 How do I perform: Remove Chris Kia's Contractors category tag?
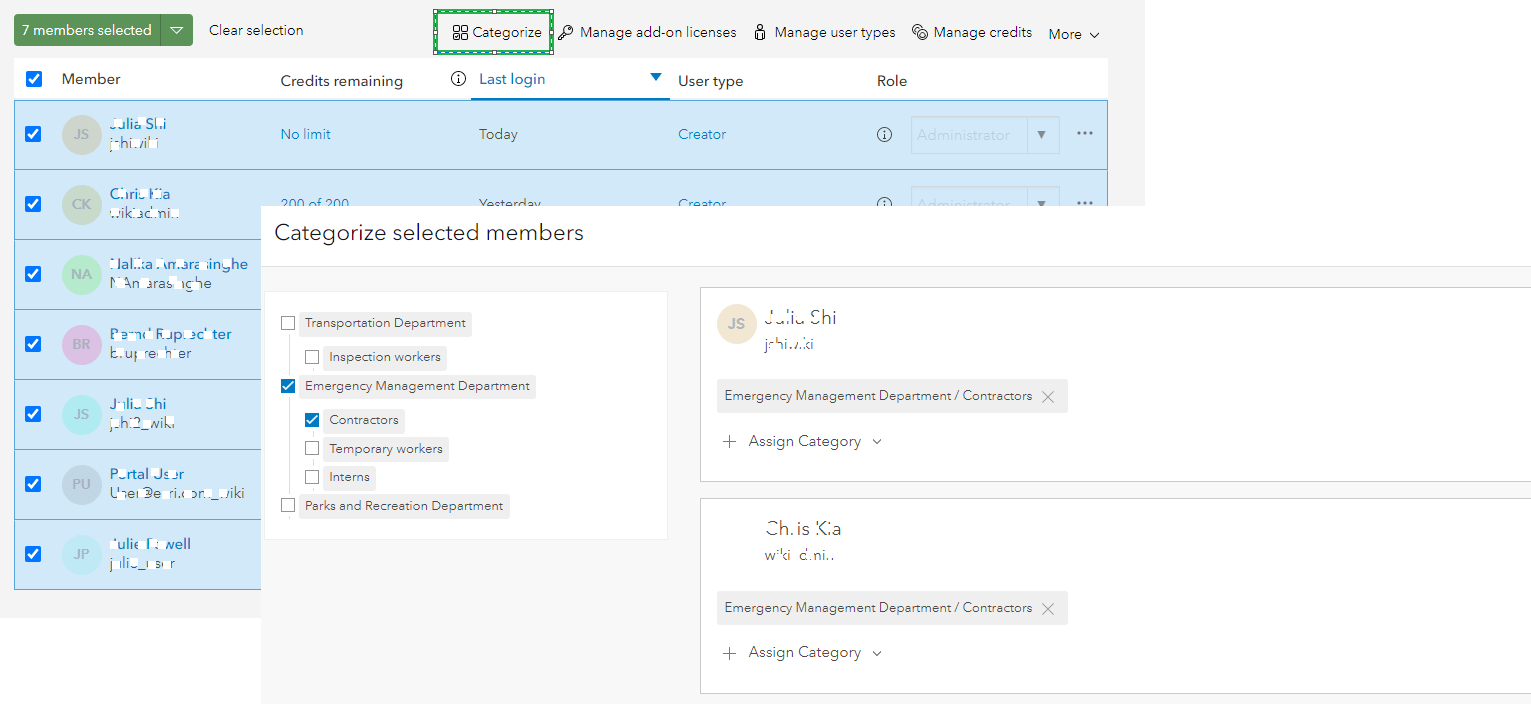click(1048, 609)
